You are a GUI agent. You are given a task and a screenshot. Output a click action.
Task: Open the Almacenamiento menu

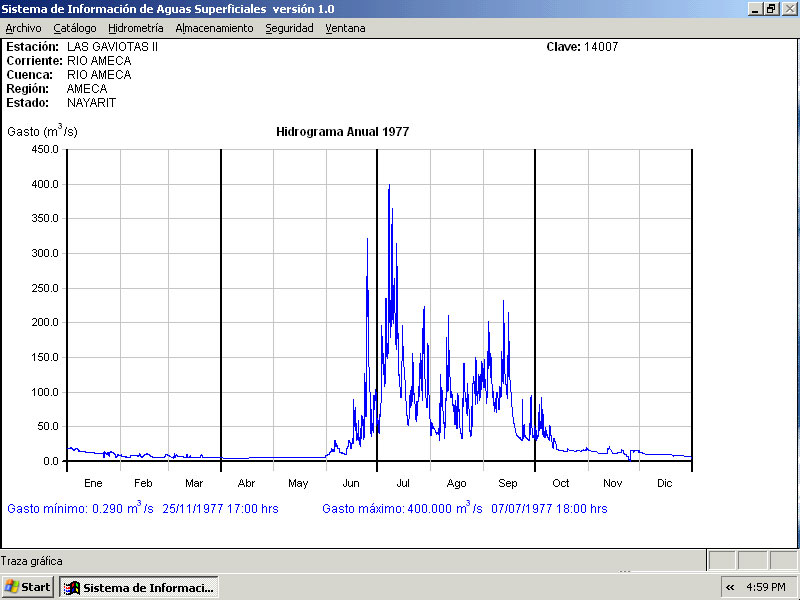point(214,28)
